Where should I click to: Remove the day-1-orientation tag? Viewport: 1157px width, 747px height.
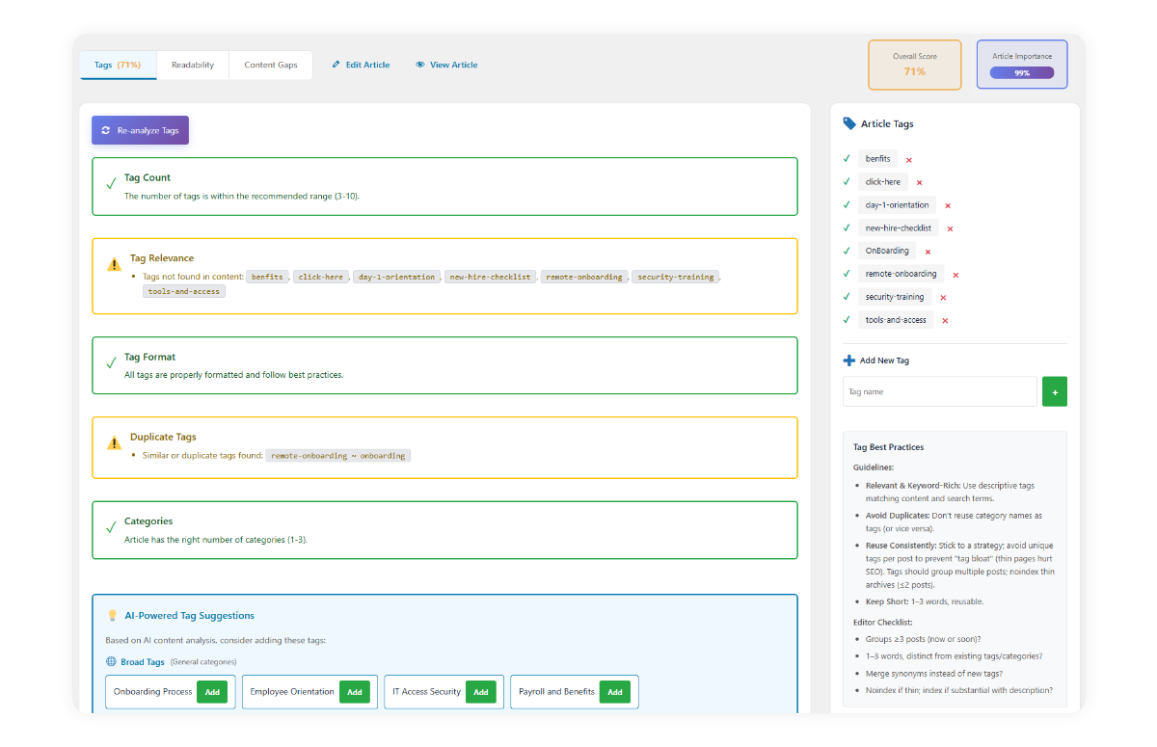pos(947,206)
